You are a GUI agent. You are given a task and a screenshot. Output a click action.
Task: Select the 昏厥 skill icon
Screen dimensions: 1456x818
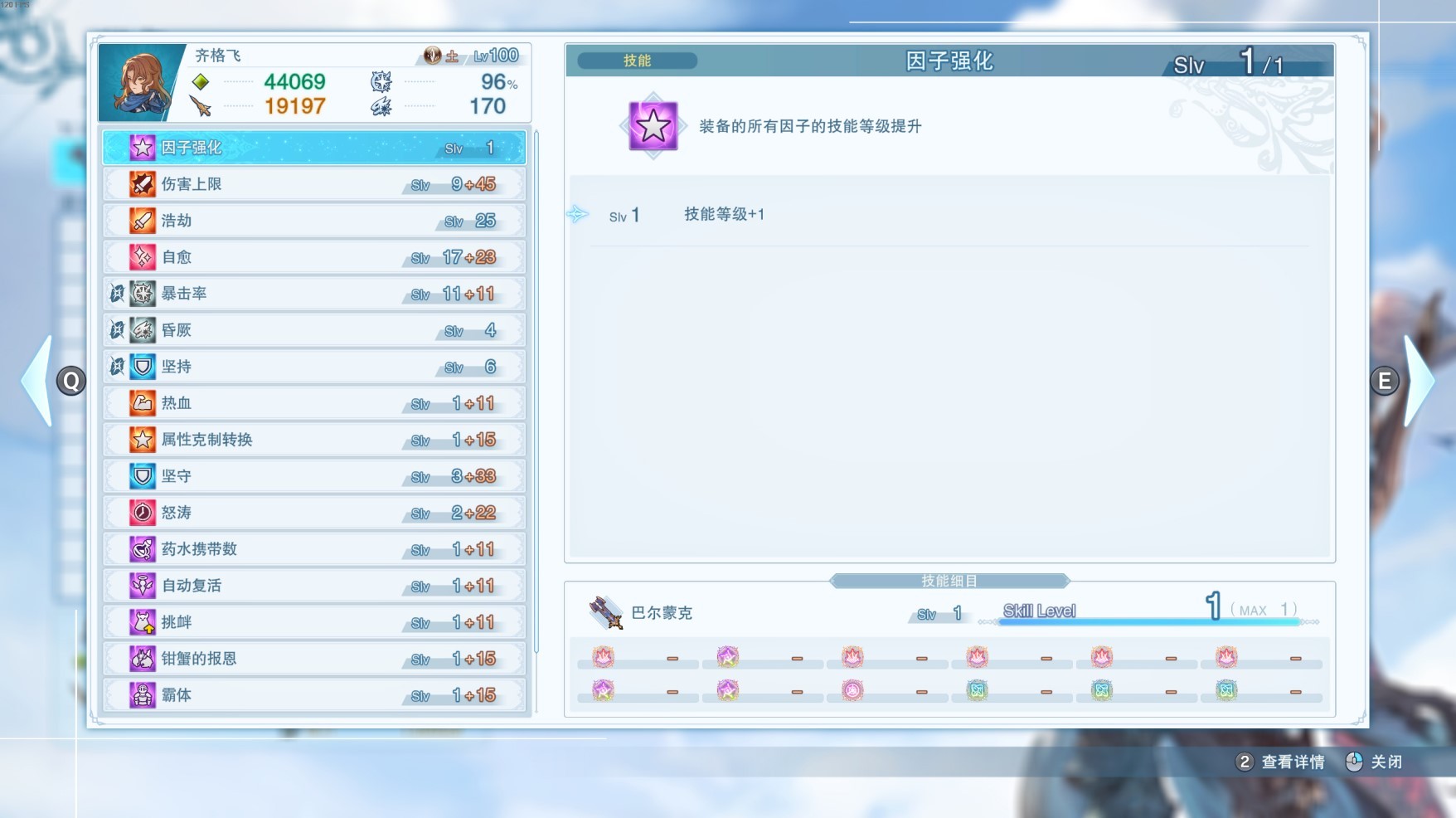143,330
